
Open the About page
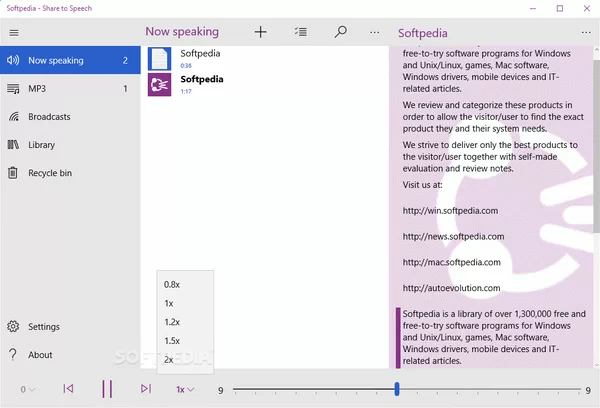pos(70,355)
